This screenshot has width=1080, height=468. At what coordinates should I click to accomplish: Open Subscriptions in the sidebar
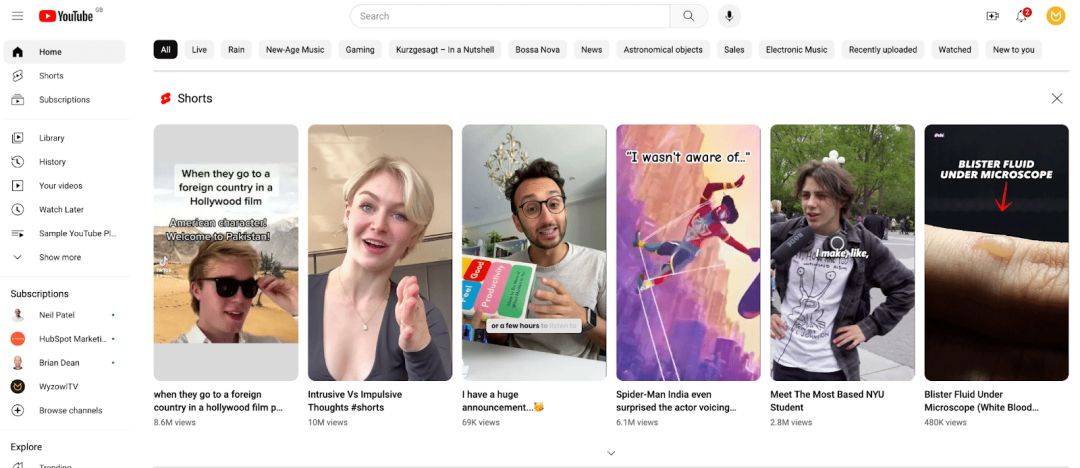pos(65,100)
